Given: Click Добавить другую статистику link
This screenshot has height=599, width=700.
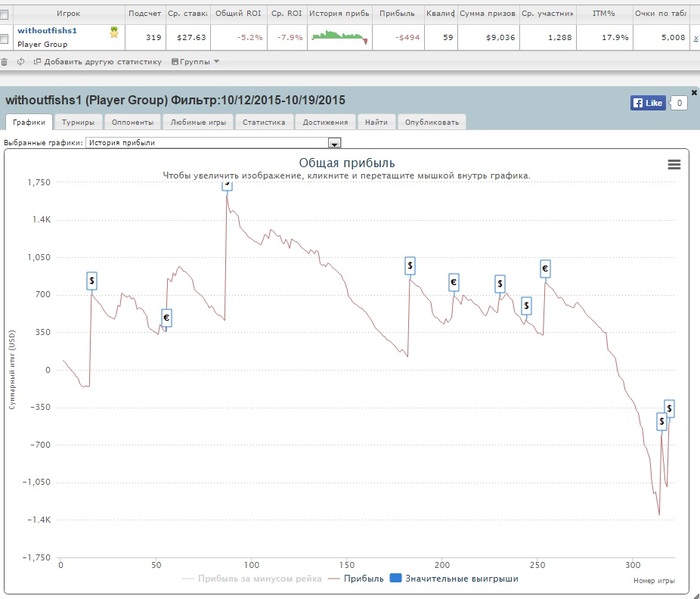Looking at the screenshot, I should [98, 62].
